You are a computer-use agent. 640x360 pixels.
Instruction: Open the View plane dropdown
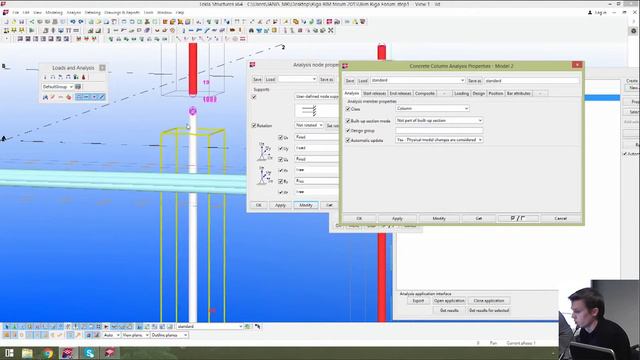click(x=136, y=335)
